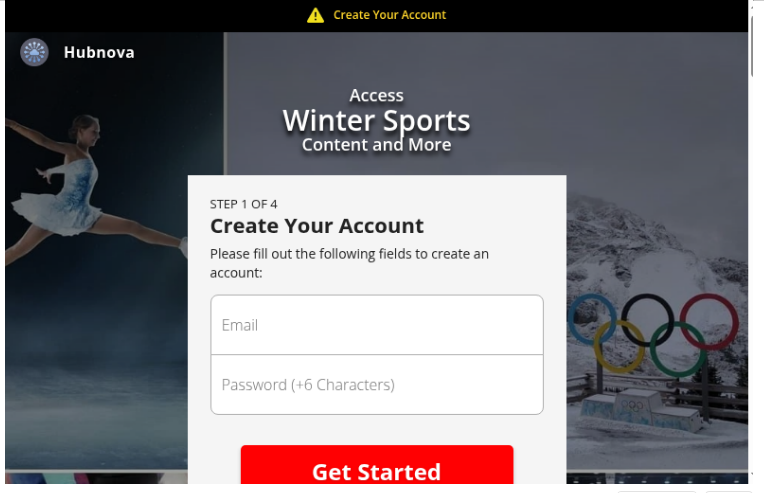Focus the Password (+6 Characters) field
Screen dimensions: 764x493
[377, 385]
